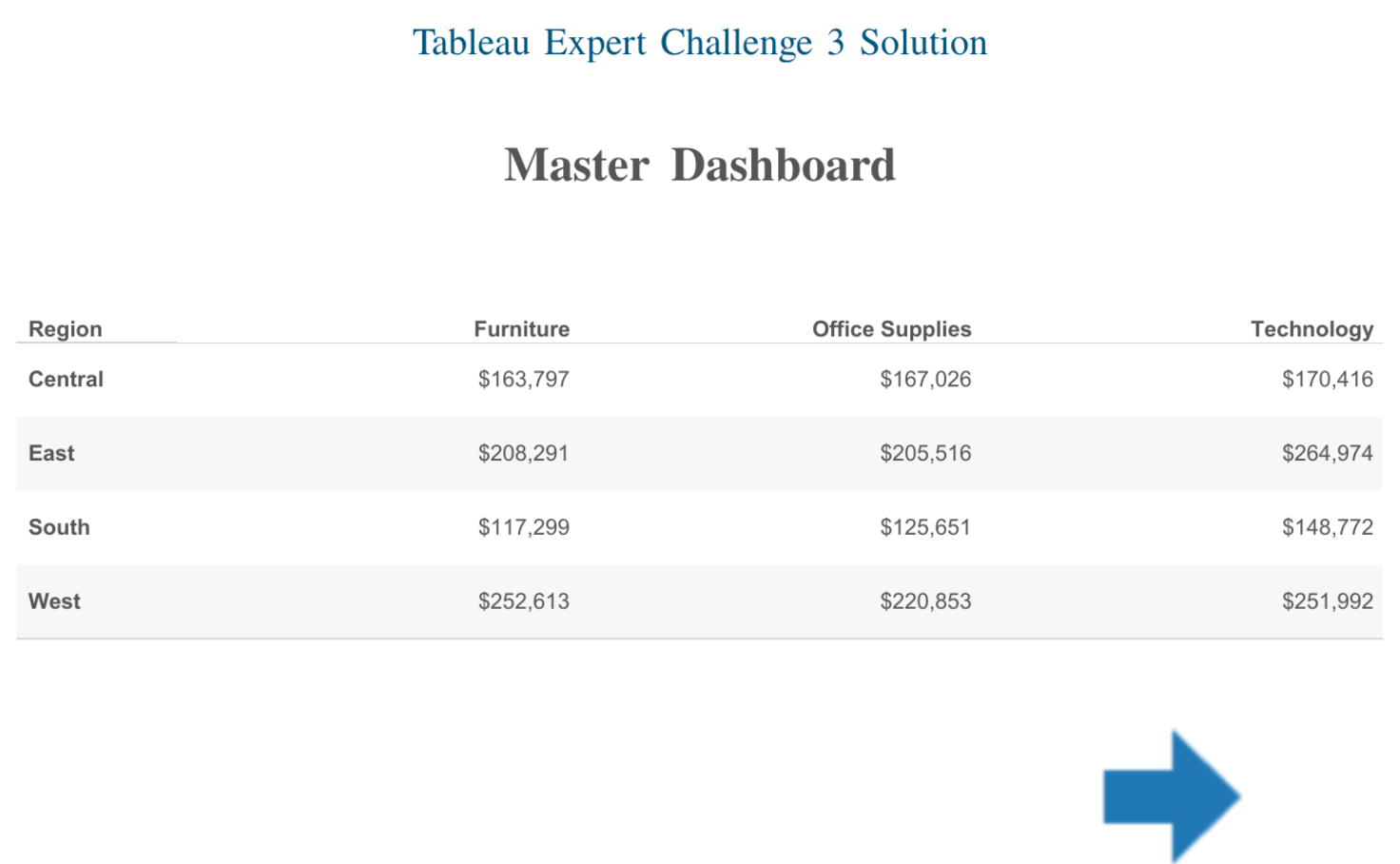
Task: Click East Technology value $264,974
Action: [x=1327, y=453]
